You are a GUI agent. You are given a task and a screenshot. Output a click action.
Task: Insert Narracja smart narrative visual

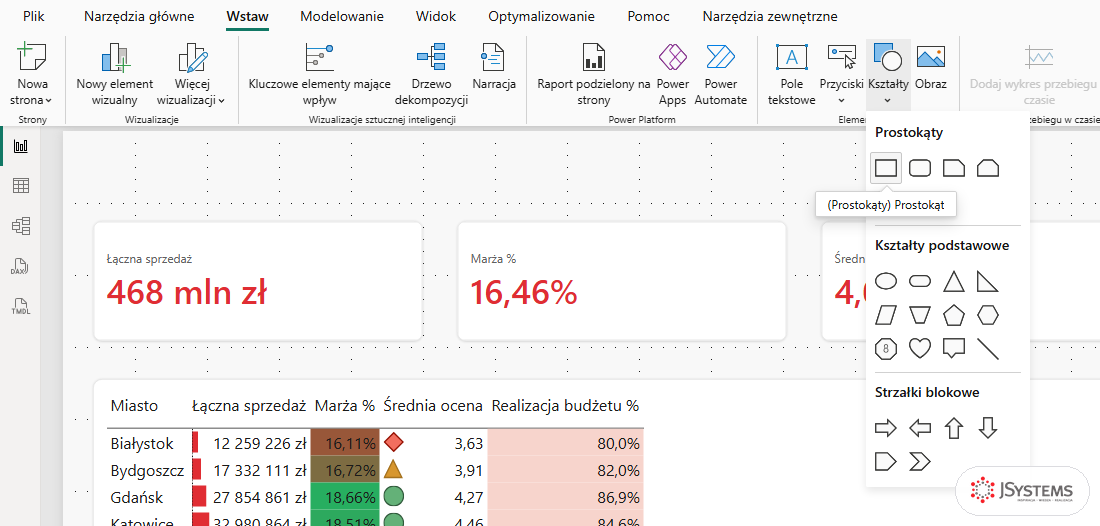click(494, 67)
